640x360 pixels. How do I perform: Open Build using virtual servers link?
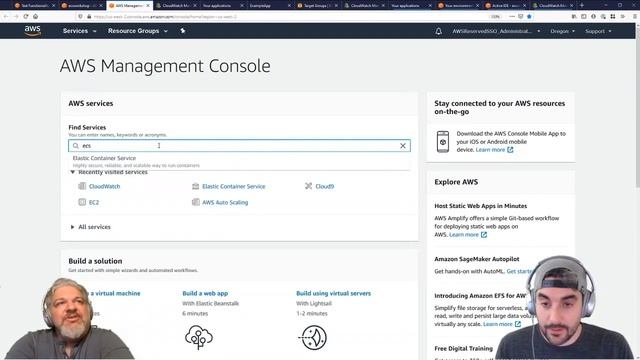coord(333,293)
